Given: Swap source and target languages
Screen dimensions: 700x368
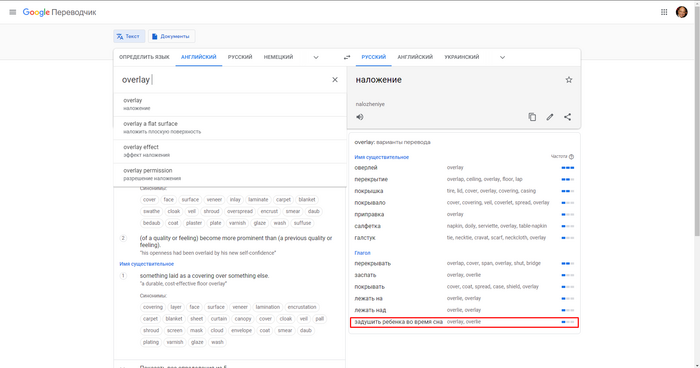Looking at the screenshot, I should [347, 57].
